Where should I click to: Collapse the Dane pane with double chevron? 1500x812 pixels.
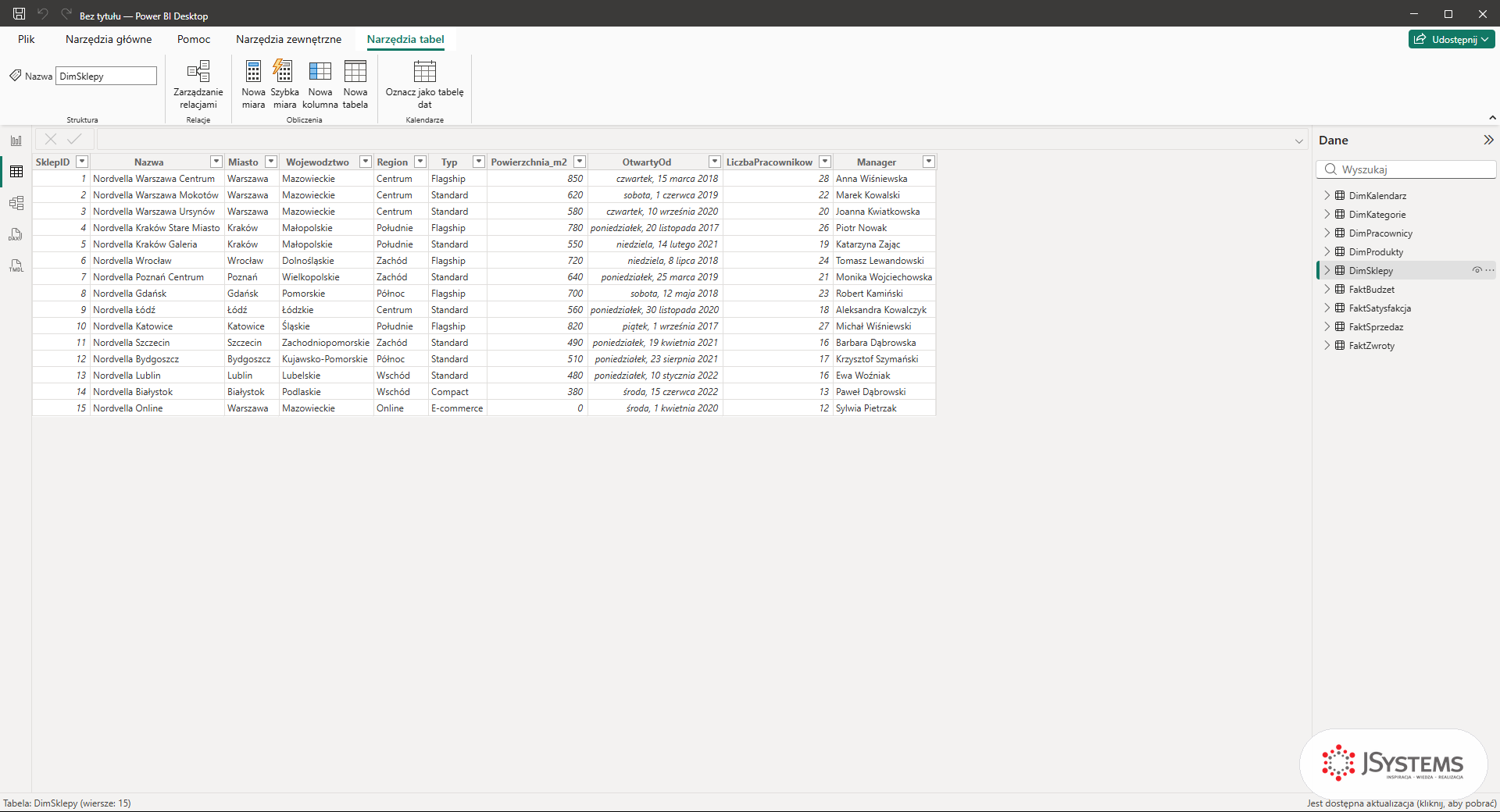click(1488, 140)
